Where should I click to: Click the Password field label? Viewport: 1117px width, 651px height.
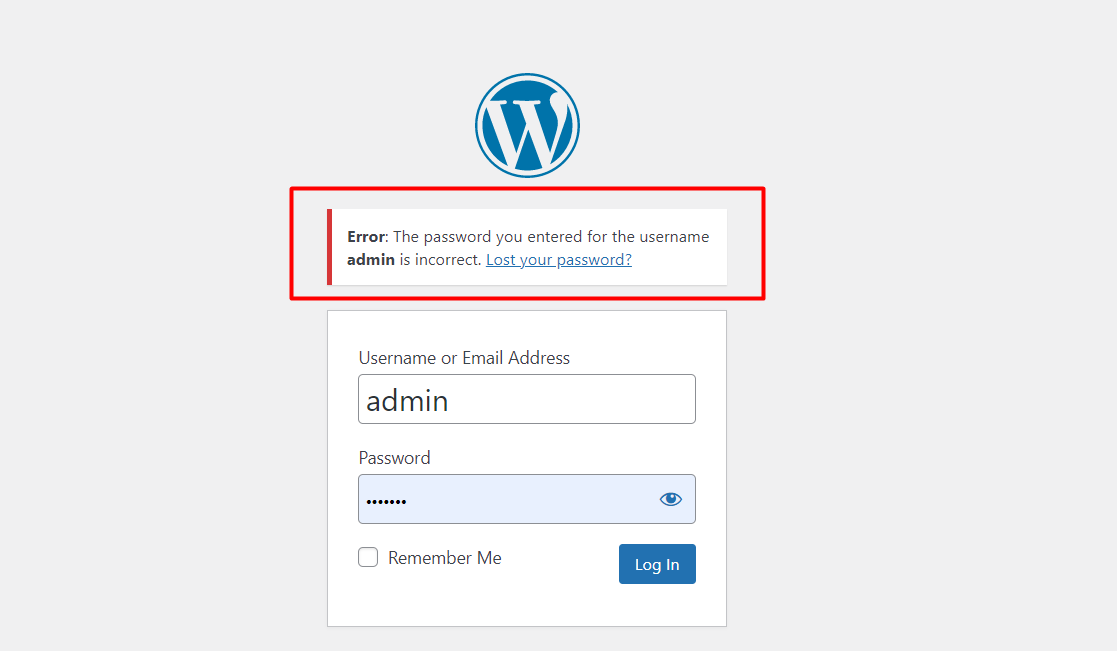(x=394, y=457)
